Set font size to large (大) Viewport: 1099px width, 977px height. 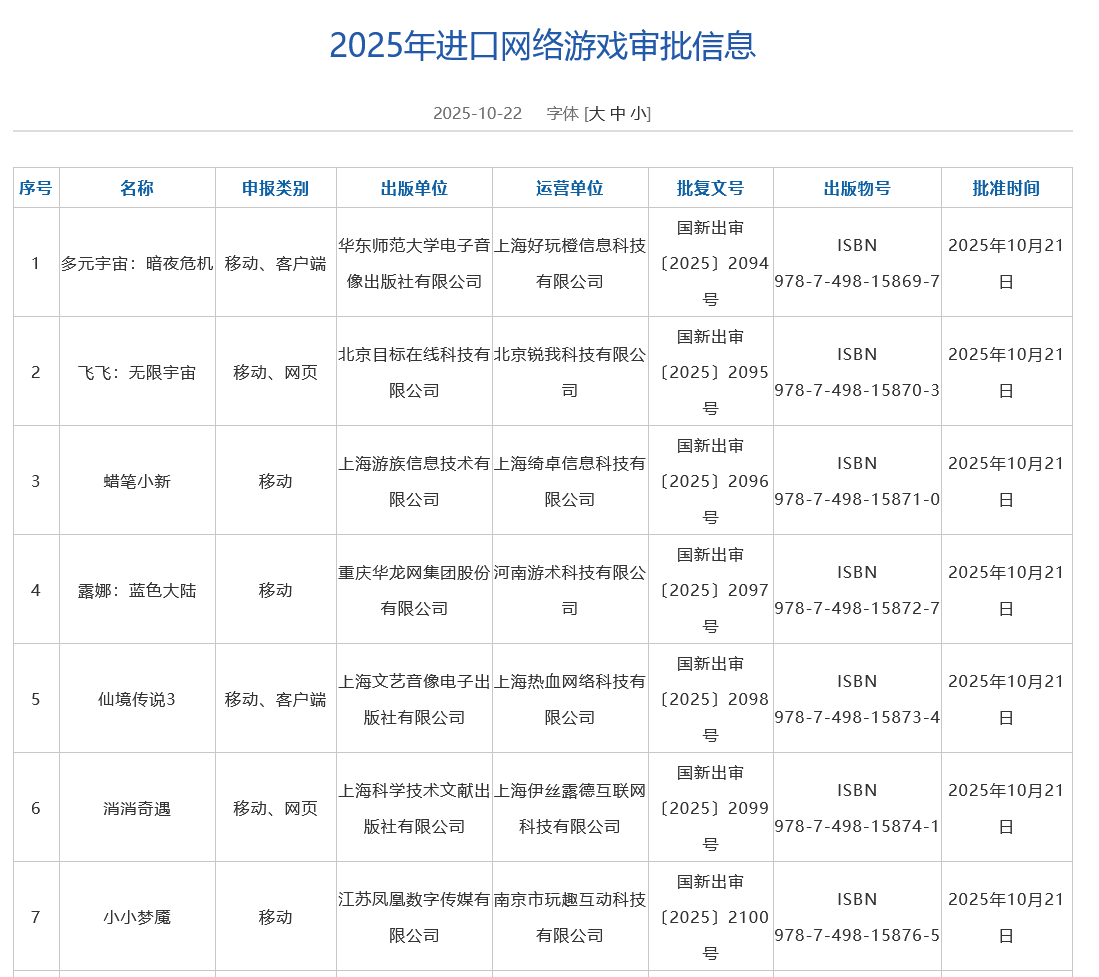(x=597, y=113)
